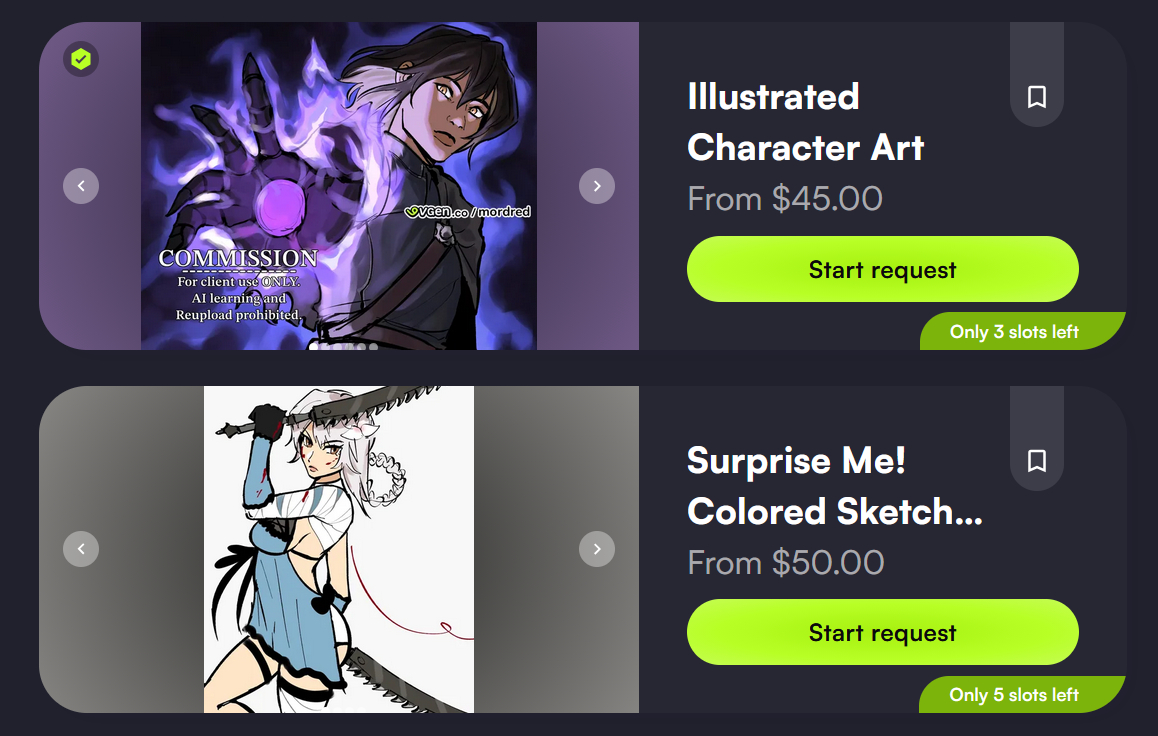Open the Illustrated Character Art title link
Image resolution: width=1158 pixels, height=736 pixels.
coord(806,123)
